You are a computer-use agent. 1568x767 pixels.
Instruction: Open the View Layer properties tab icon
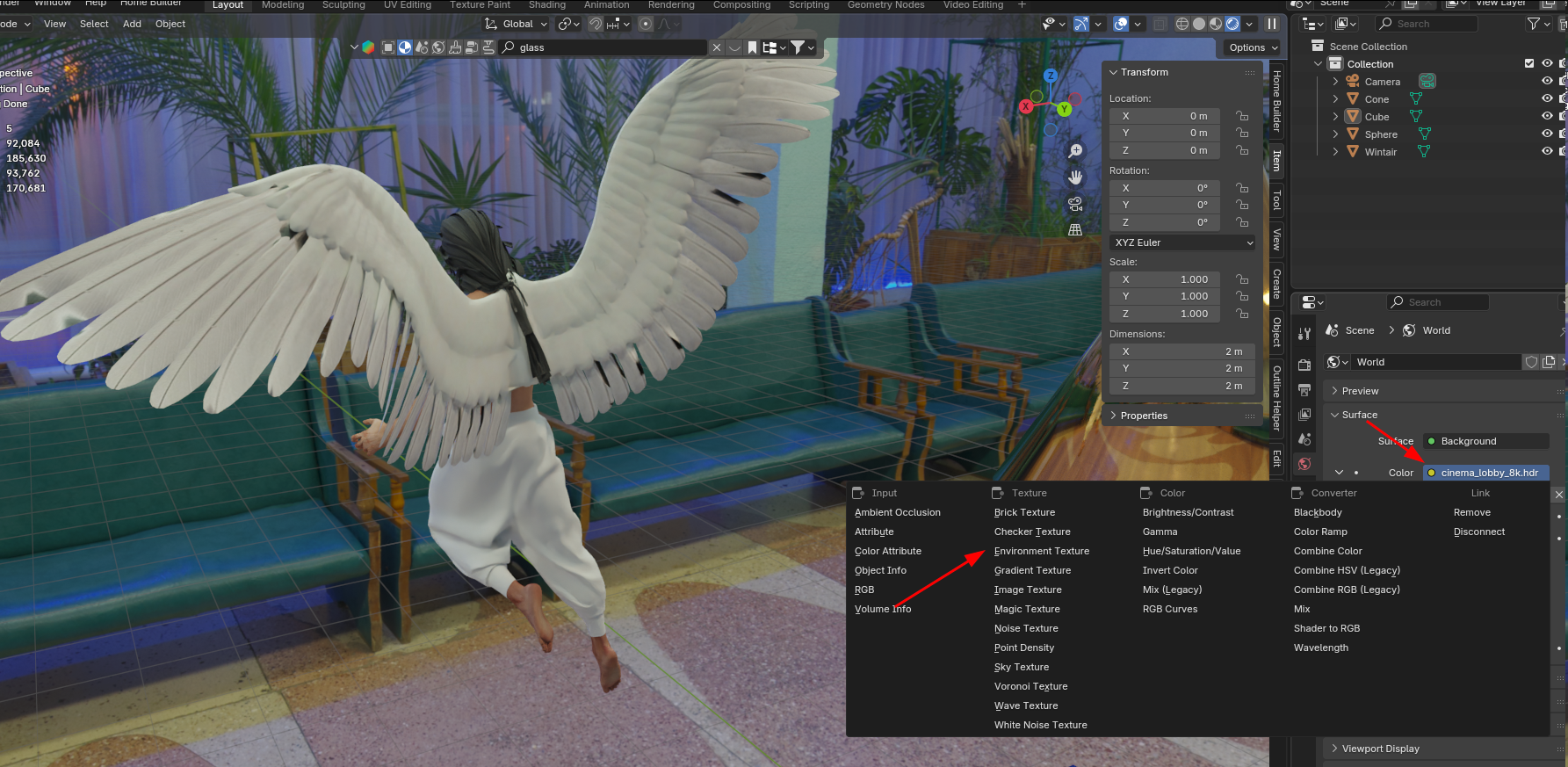point(1304,414)
